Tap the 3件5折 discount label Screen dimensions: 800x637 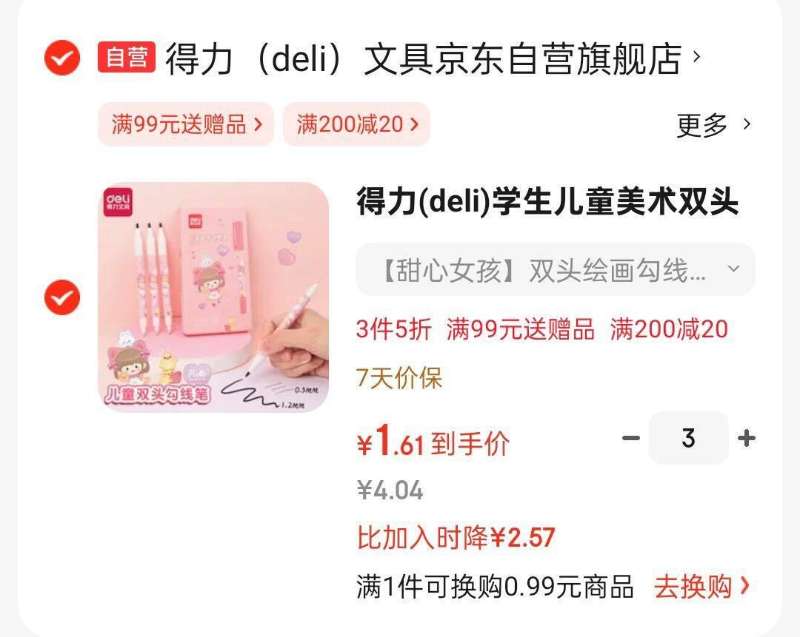point(394,329)
